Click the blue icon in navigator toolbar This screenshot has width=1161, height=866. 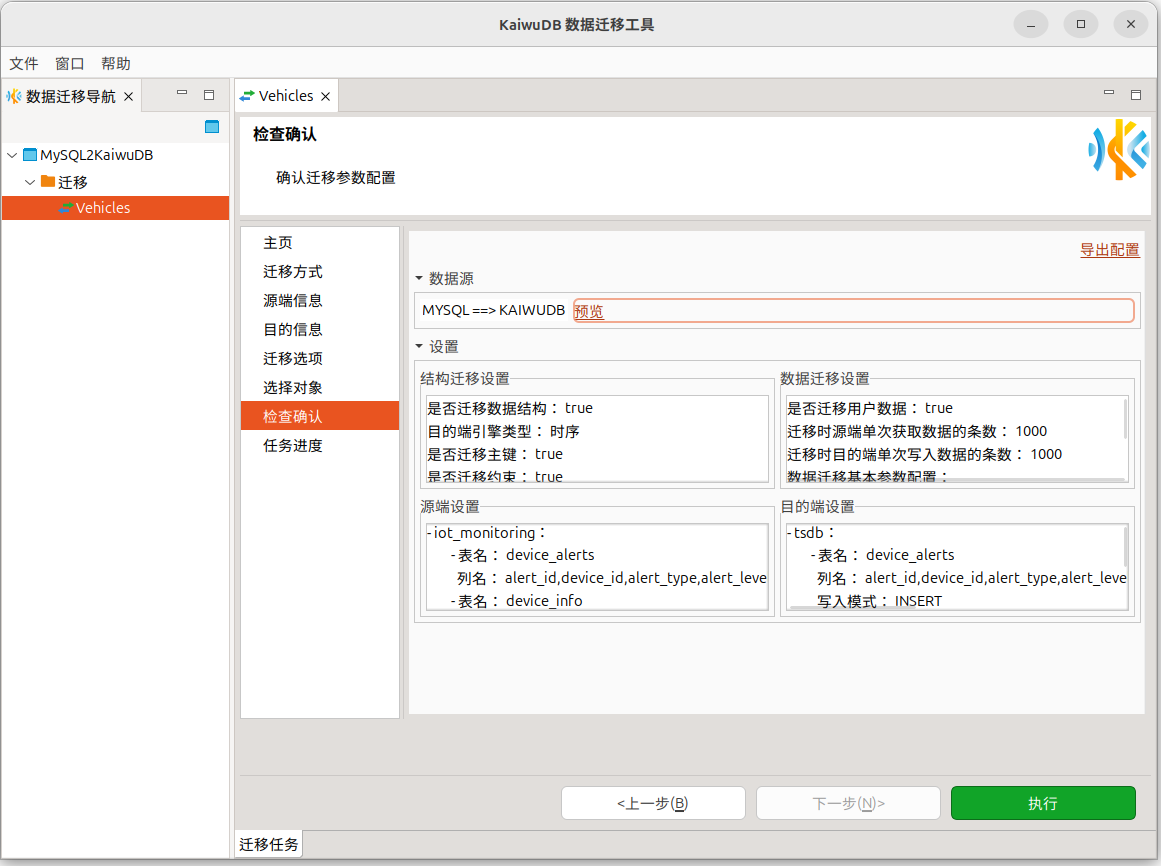pyautogui.click(x=211, y=126)
